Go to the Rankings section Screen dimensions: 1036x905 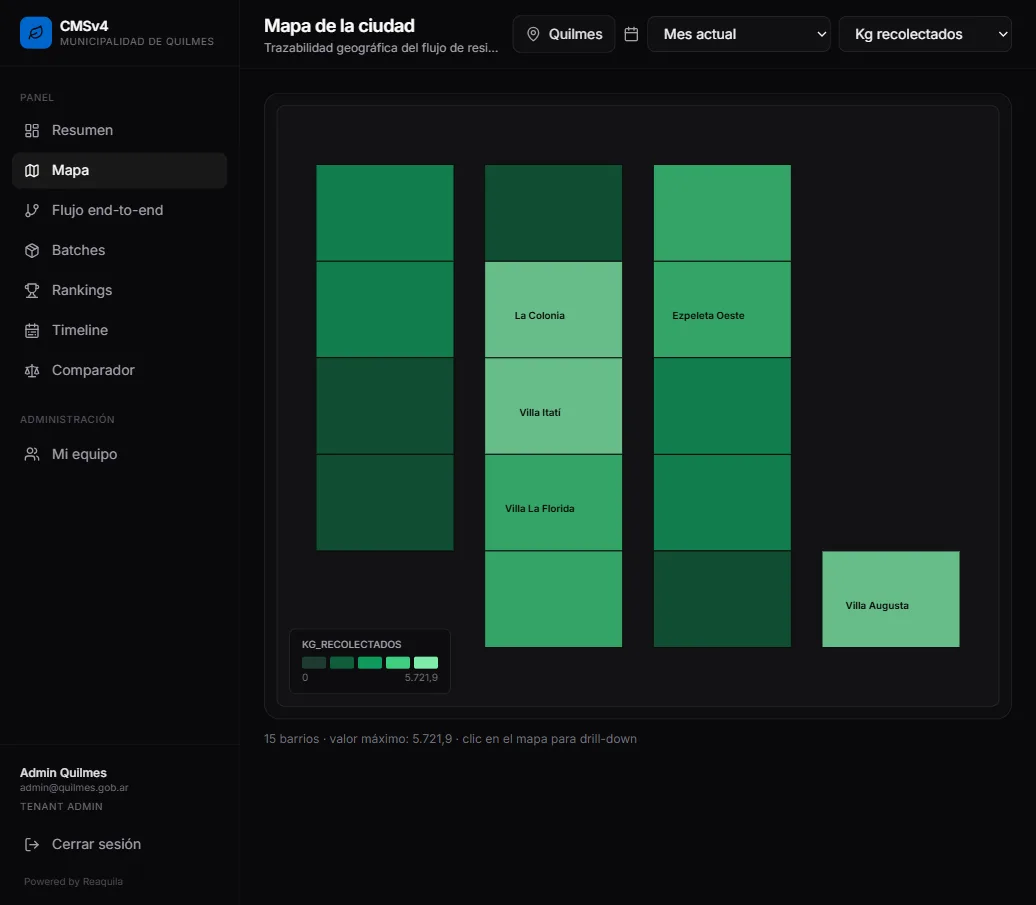click(120, 291)
